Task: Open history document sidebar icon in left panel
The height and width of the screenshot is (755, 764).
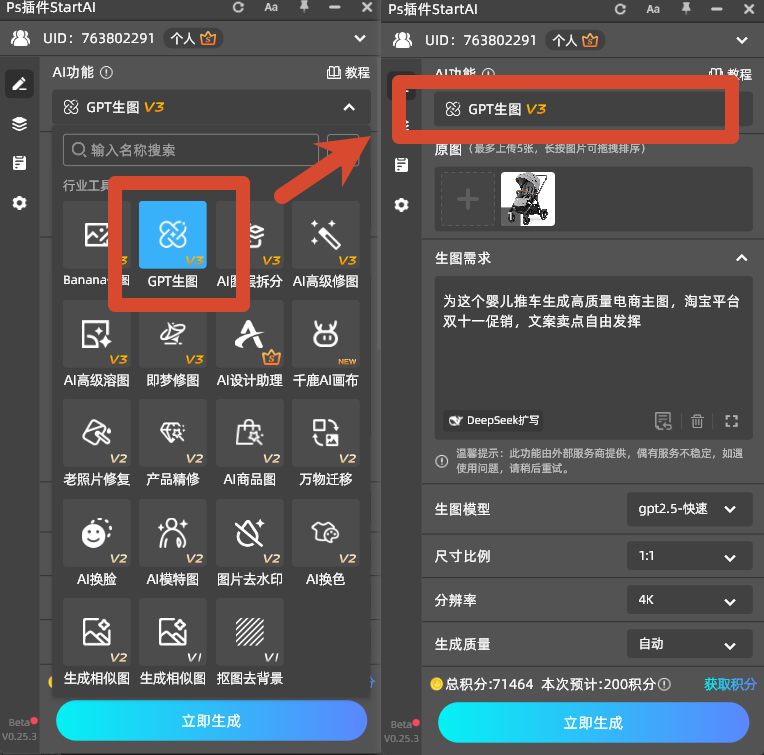Action: [x=19, y=163]
